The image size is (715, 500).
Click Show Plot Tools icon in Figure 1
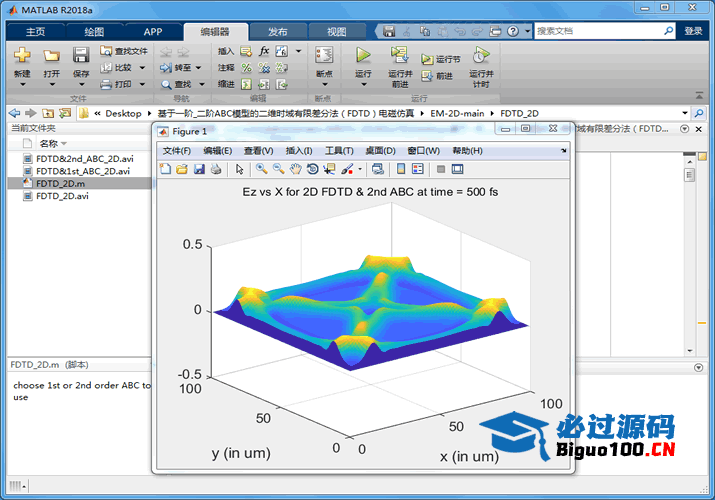pos(457,169)
